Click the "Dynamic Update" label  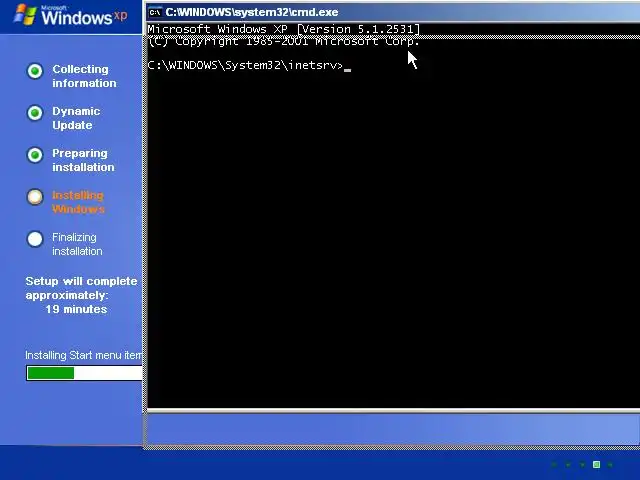point(76,118)
